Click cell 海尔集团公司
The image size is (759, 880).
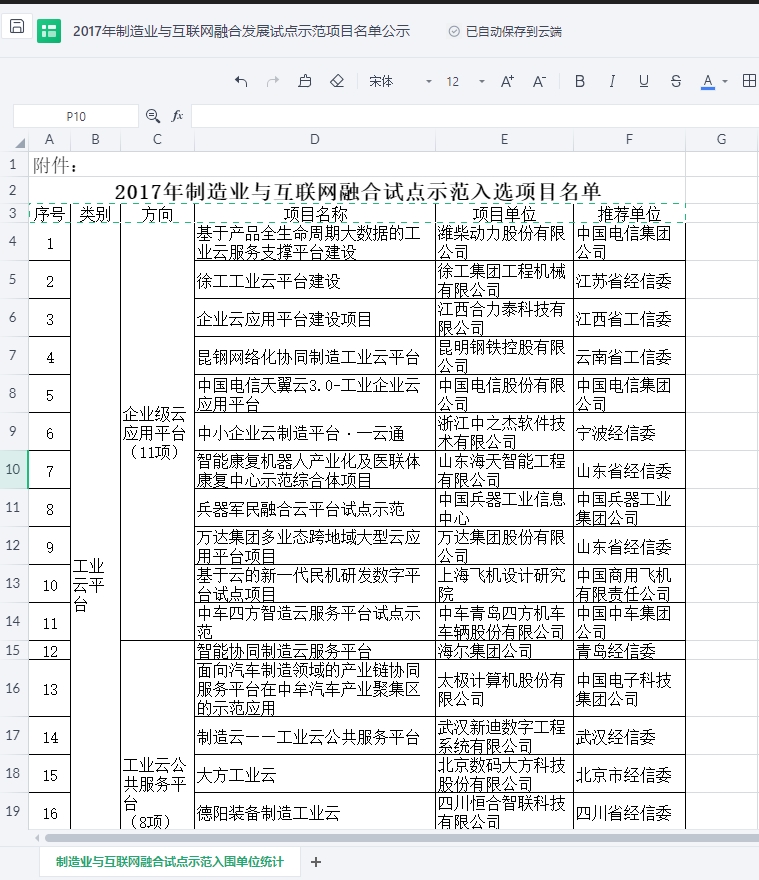pyautogui.click(x=504, y=650)
